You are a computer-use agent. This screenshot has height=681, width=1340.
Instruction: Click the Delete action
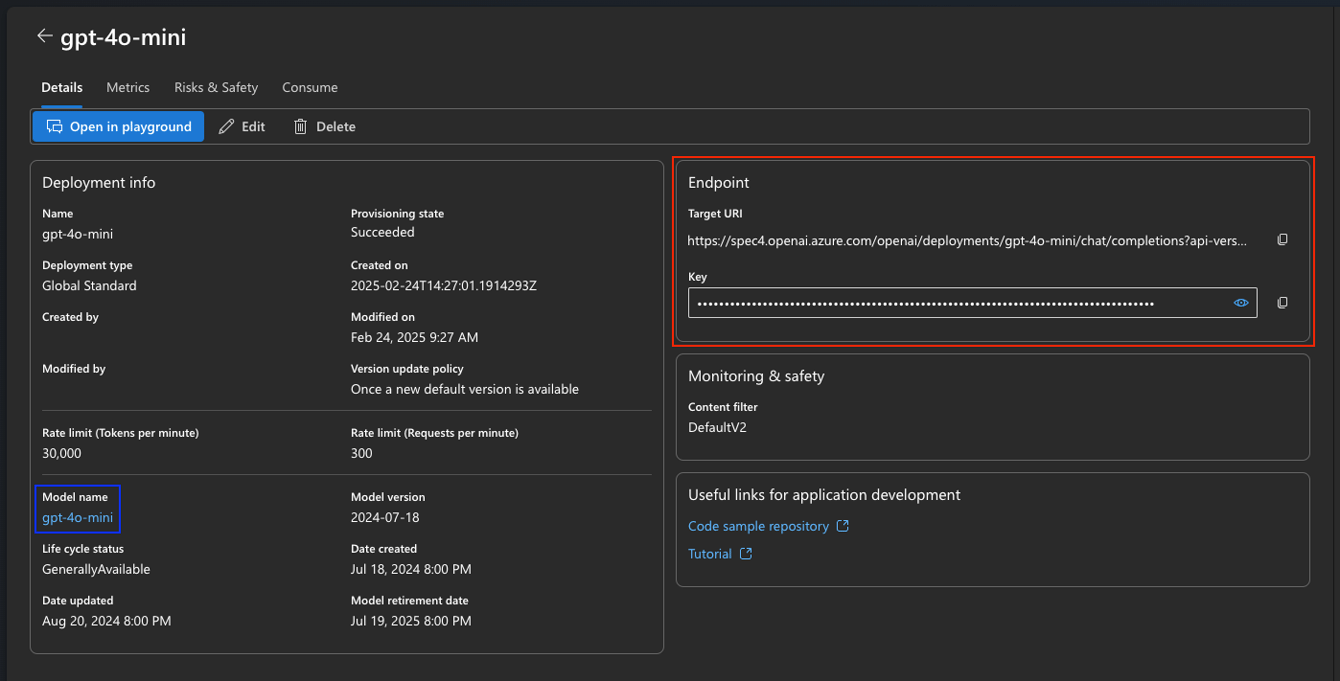coord(332,126)
